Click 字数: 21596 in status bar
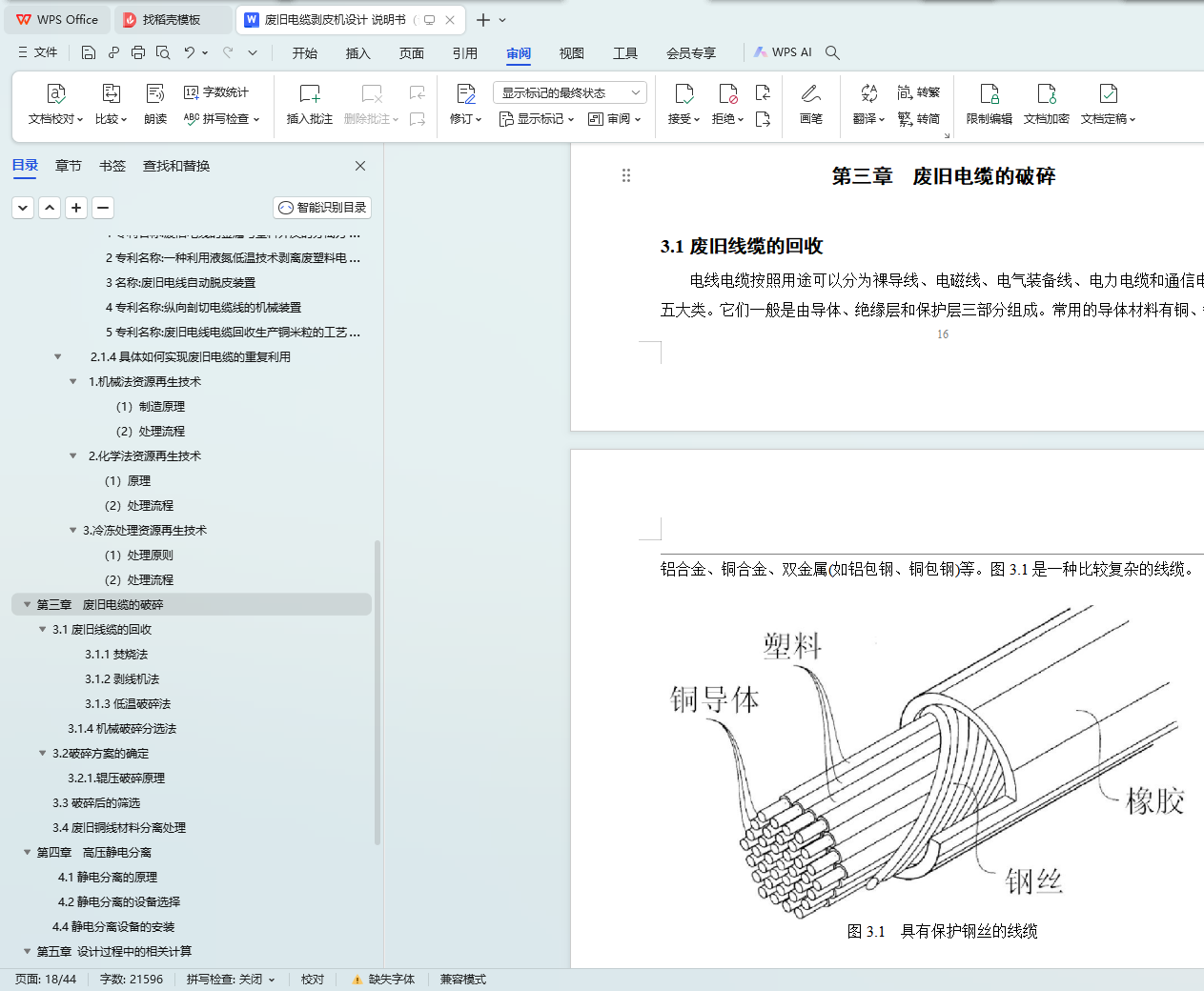 coord(132,980)
